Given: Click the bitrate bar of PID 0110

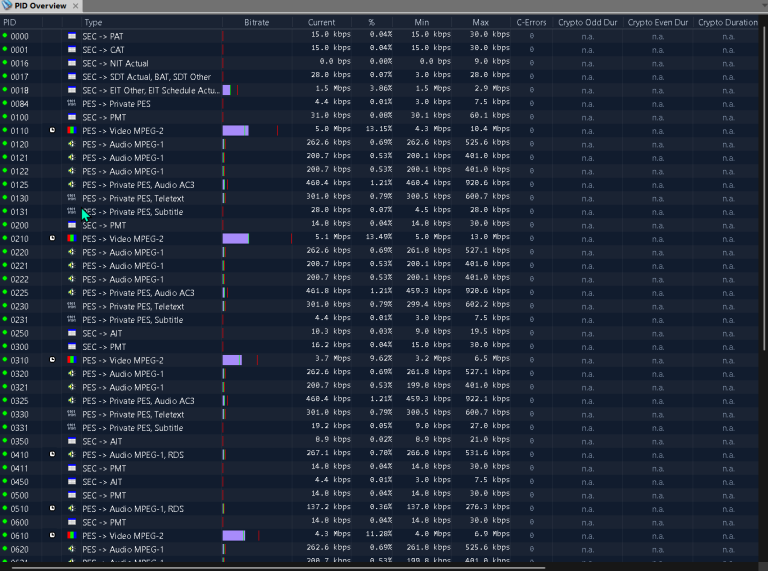Looking at the screenshot, I should point(236,130).
